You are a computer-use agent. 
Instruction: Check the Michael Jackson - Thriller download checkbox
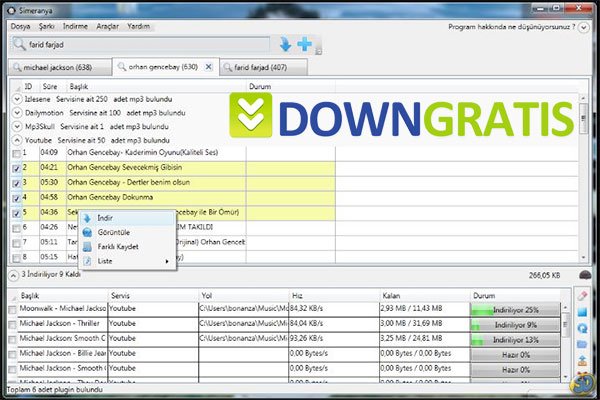click(x=12, y=325)
